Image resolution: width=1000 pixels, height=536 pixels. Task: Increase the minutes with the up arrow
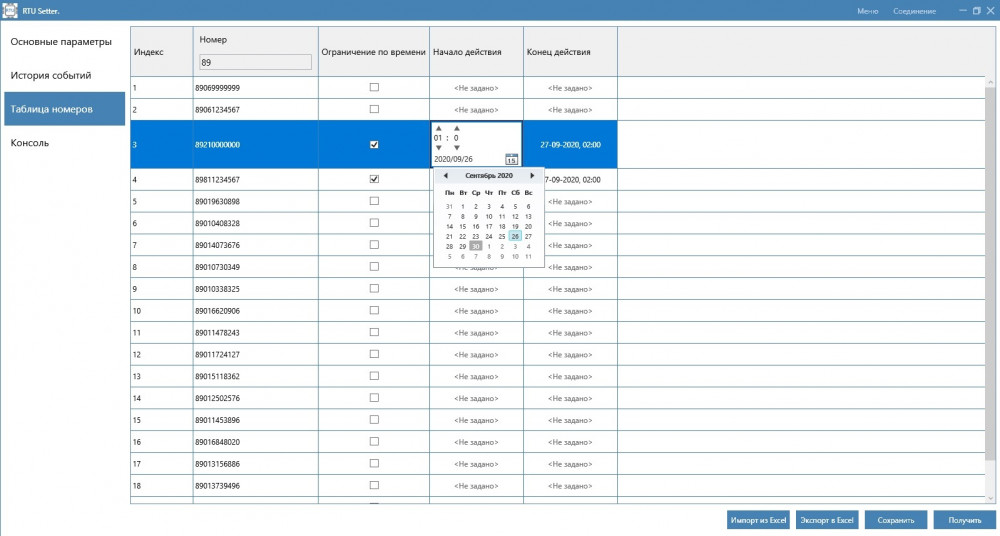pyautogui.click(x=457, y=128)
